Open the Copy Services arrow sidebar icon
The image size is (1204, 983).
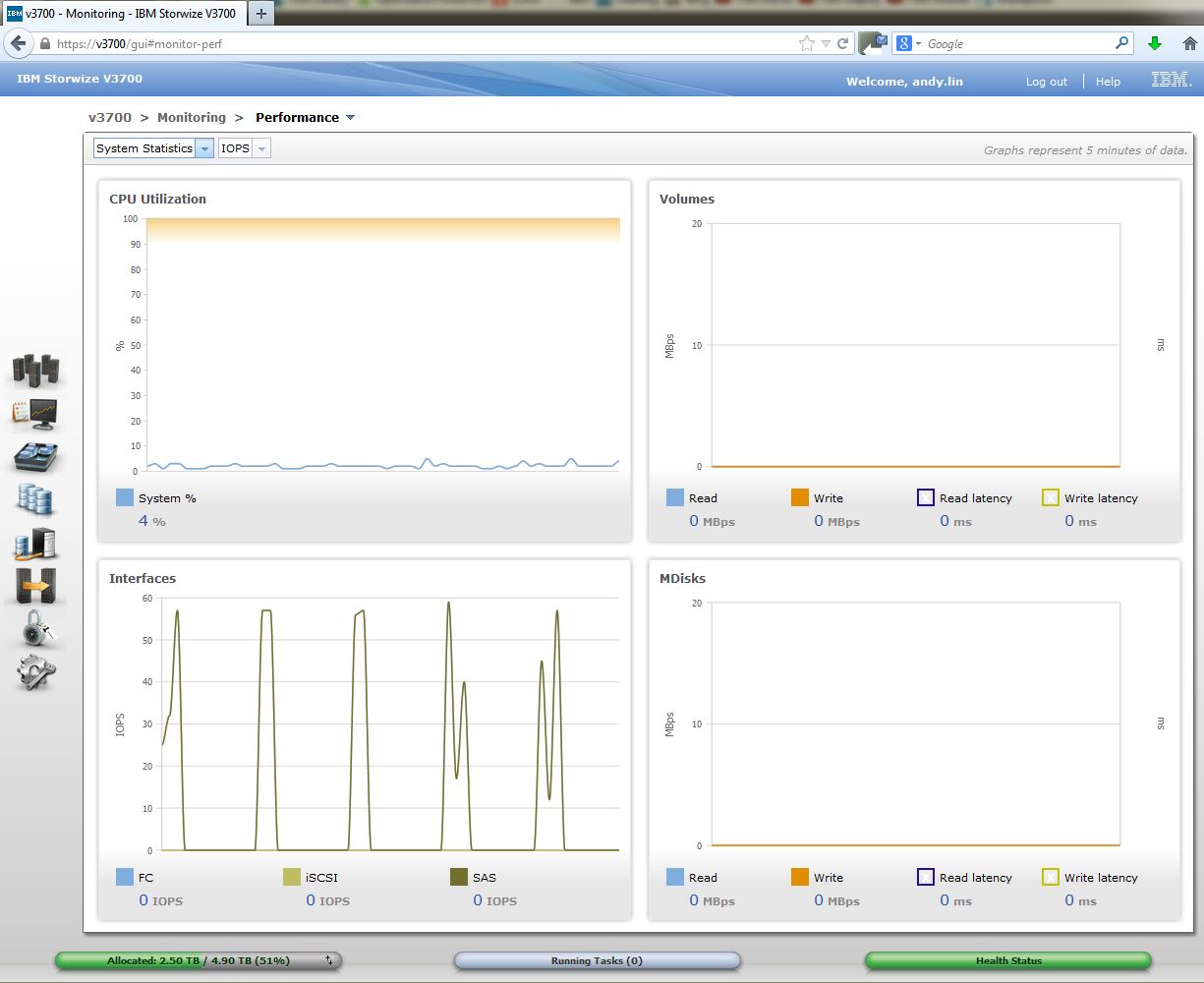[35, 586]
